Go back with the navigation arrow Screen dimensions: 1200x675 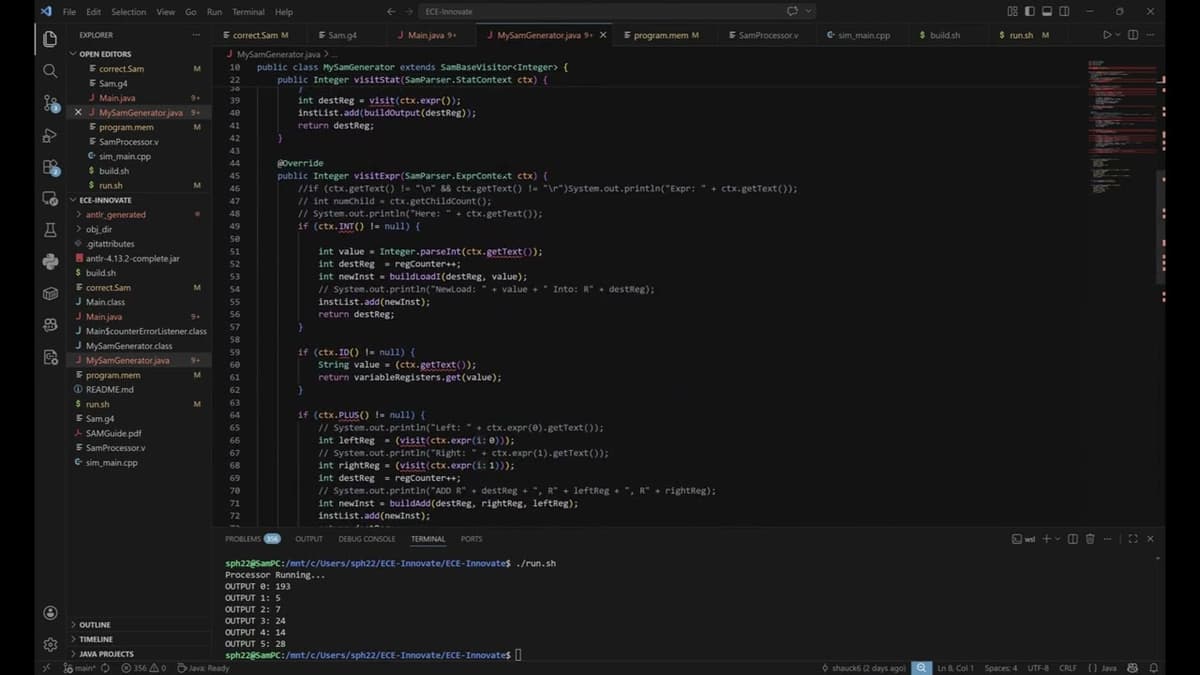pyautogui.click(x=392, y=11)
